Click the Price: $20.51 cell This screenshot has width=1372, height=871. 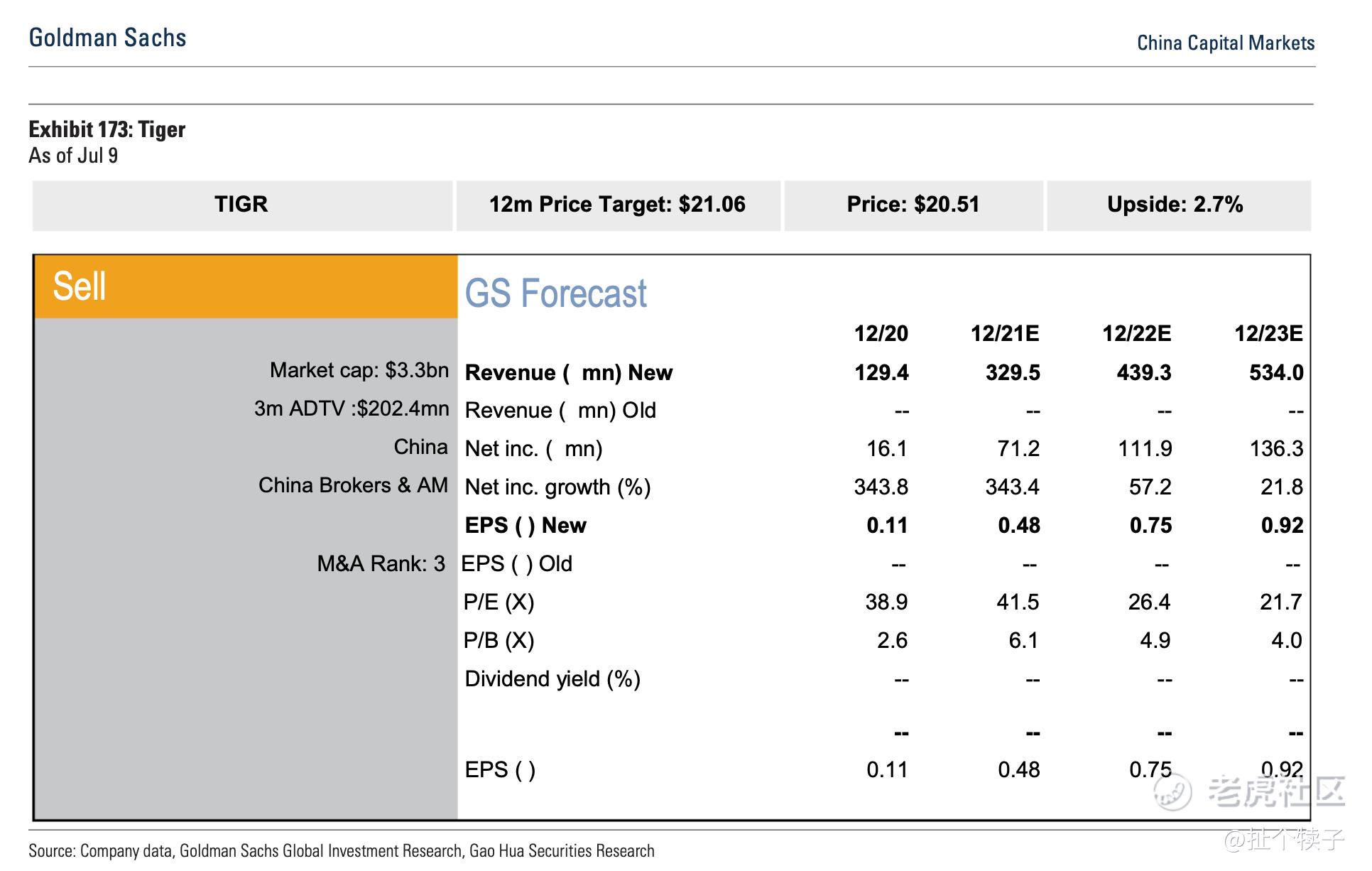[913, 205]
